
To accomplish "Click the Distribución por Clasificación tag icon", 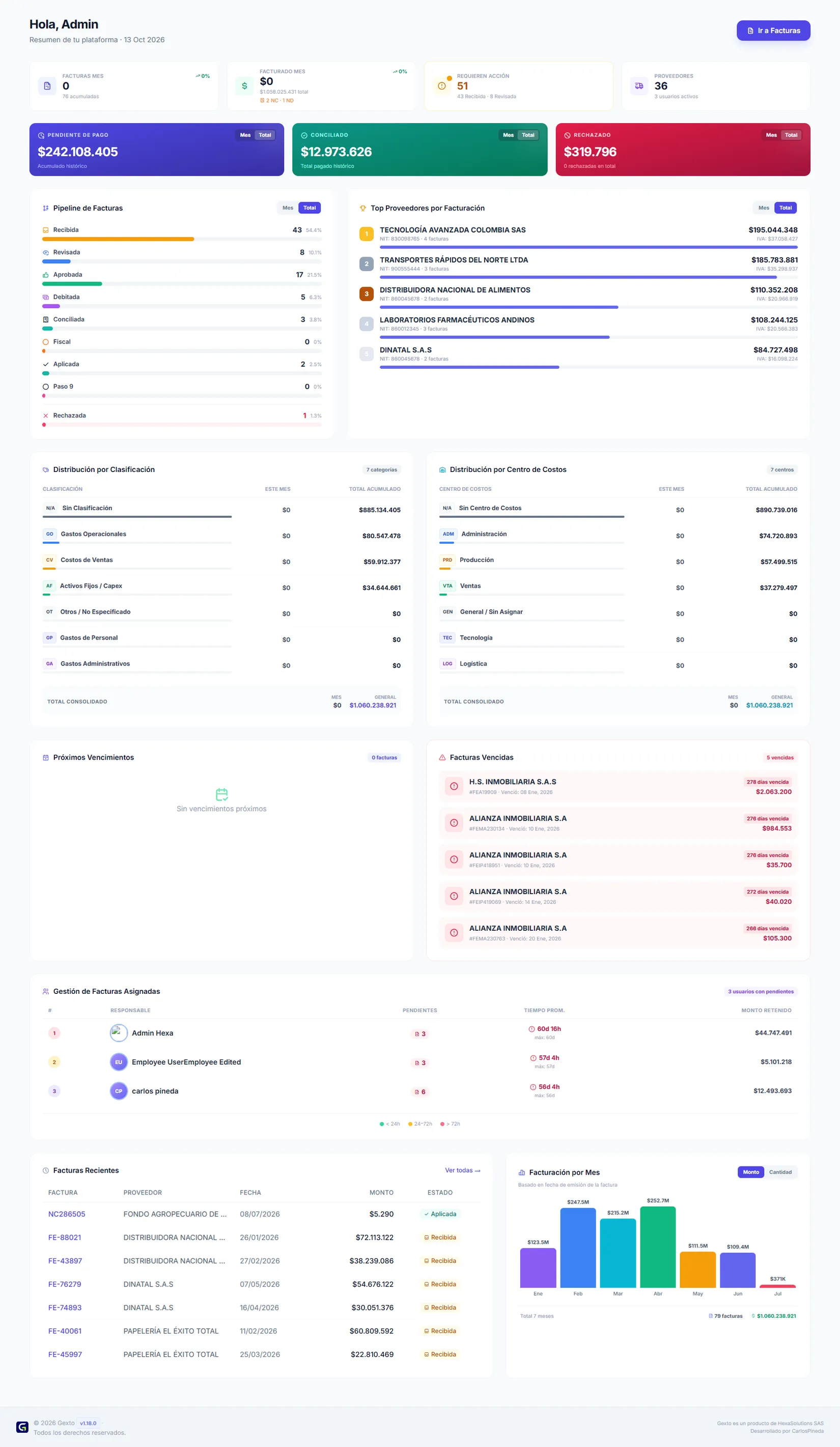I will pyautogui.click(x=45, y=470).
